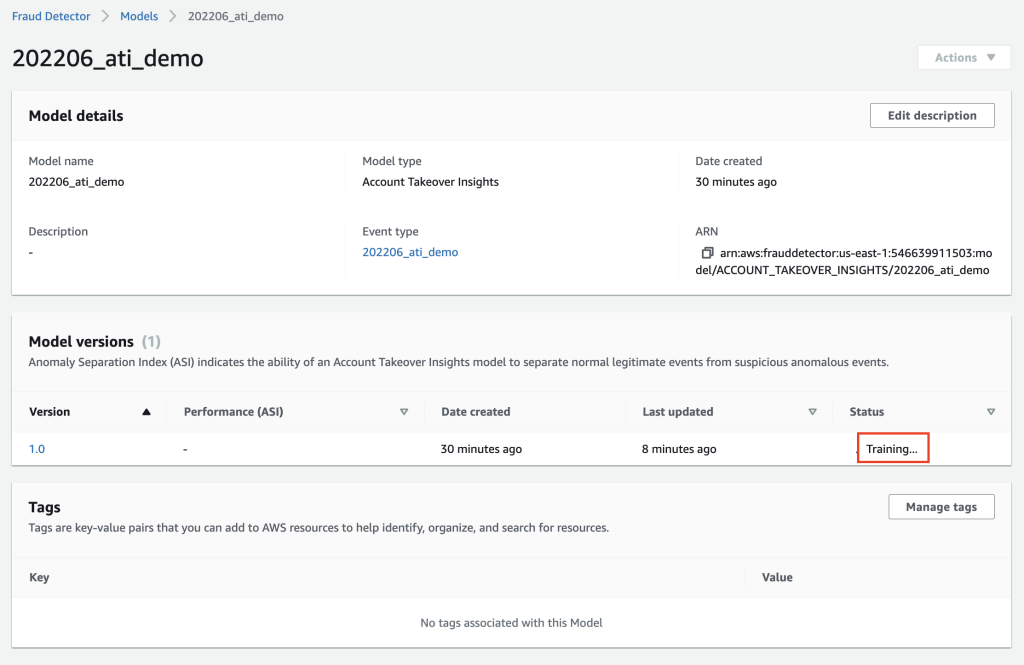This screenshot has height=665, width=1024.
Task: Sort by Performance (ASI) using its arrow
Action: click(404, 412)
